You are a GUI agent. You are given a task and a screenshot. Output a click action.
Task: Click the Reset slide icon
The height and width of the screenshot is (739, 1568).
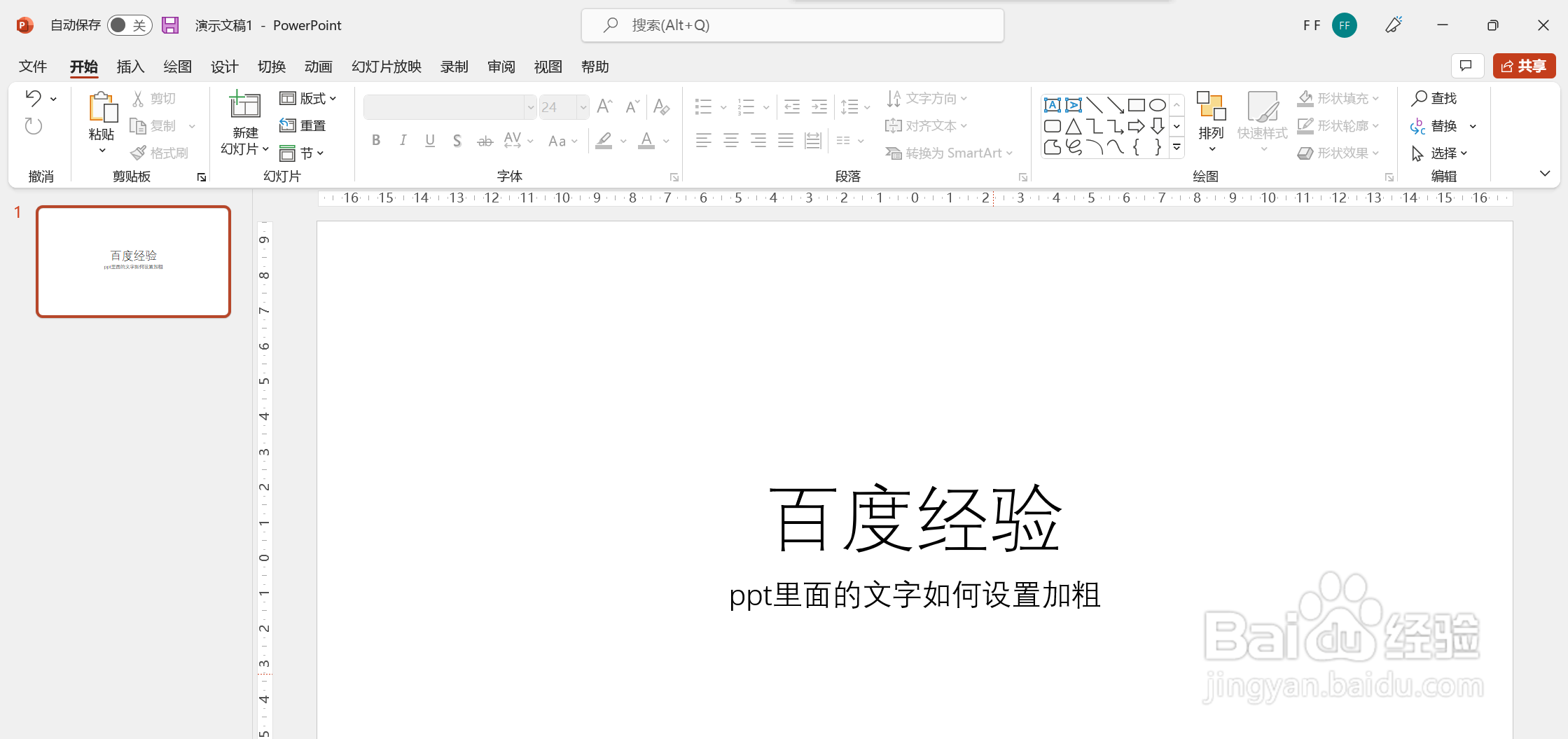[287, 125]
